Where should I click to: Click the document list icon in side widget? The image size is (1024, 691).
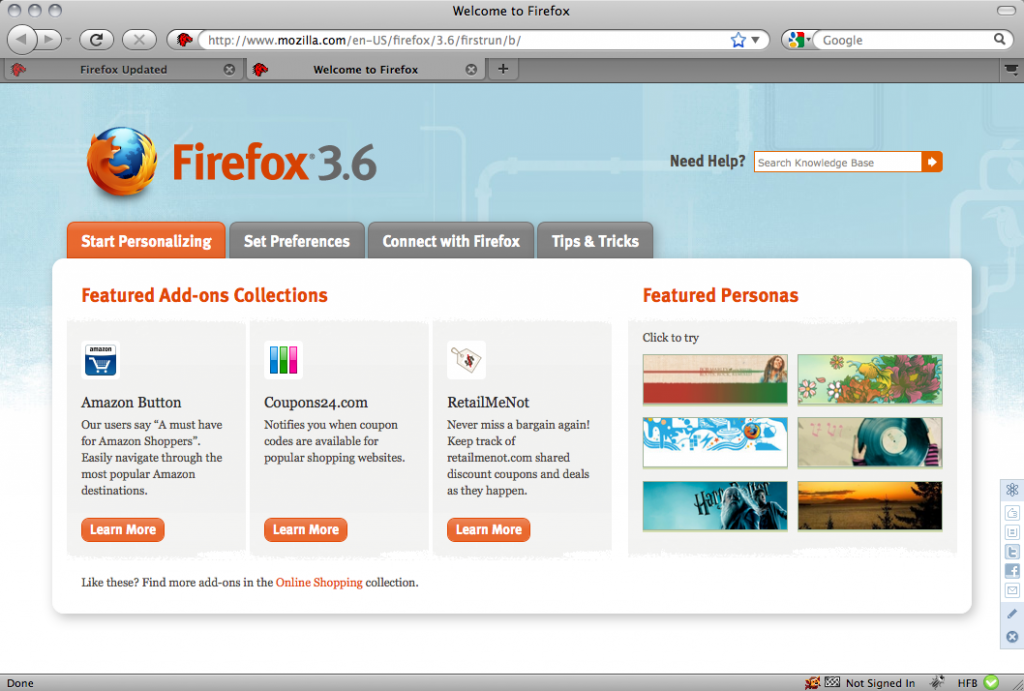tap(1012, 532)
